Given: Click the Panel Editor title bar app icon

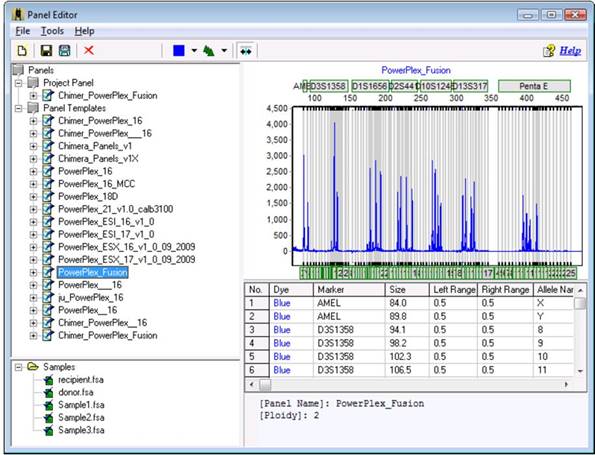Looking at the screenshot, I should 17,15.
